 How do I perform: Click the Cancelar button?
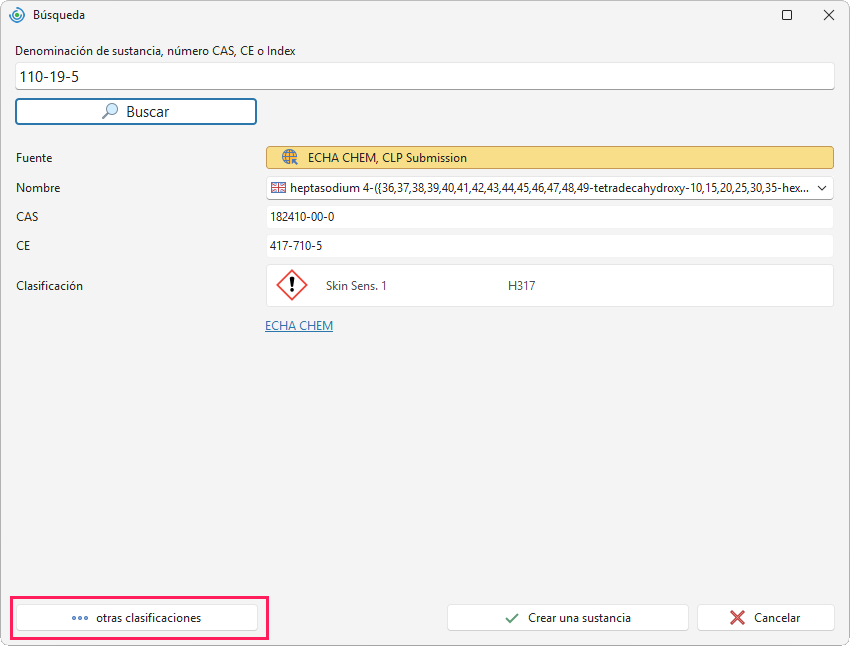point(765,618)
